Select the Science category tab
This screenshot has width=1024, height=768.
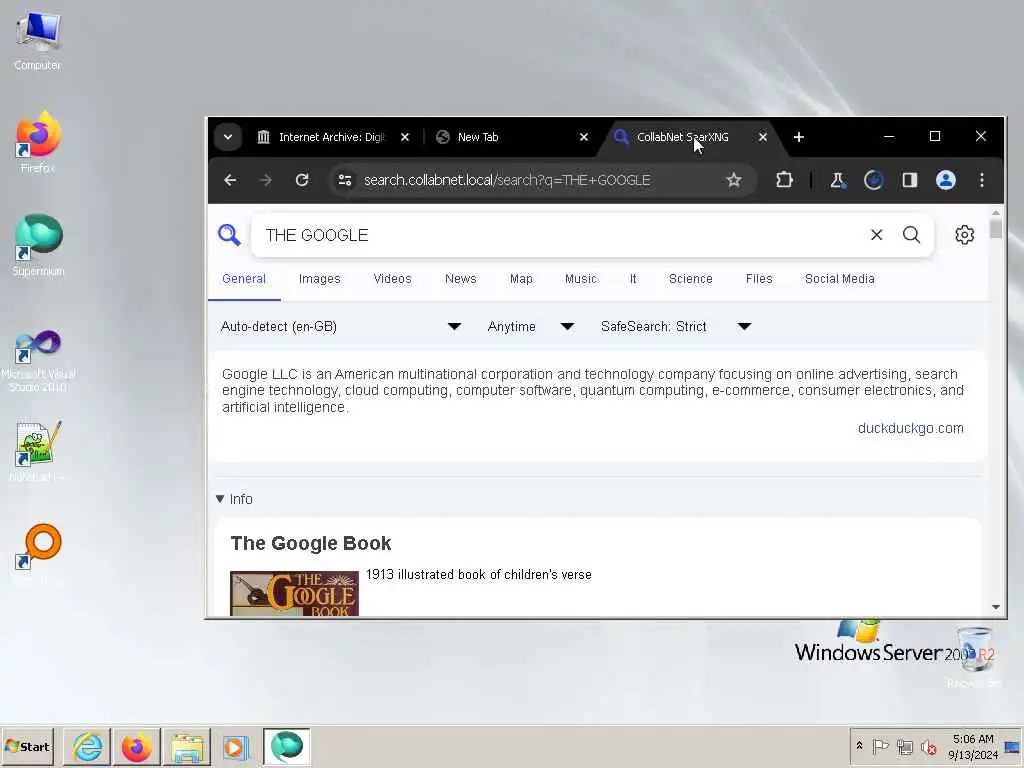click(x=690, y=279)
